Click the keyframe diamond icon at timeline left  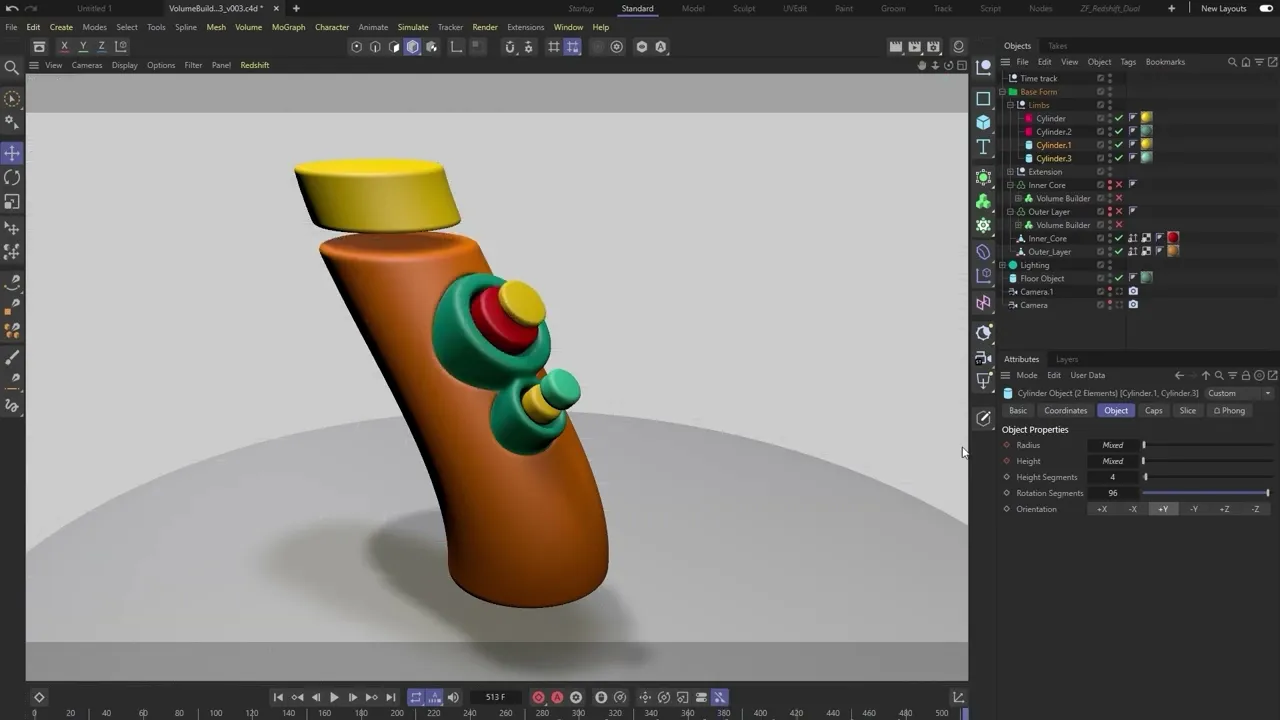pos(39,697)
